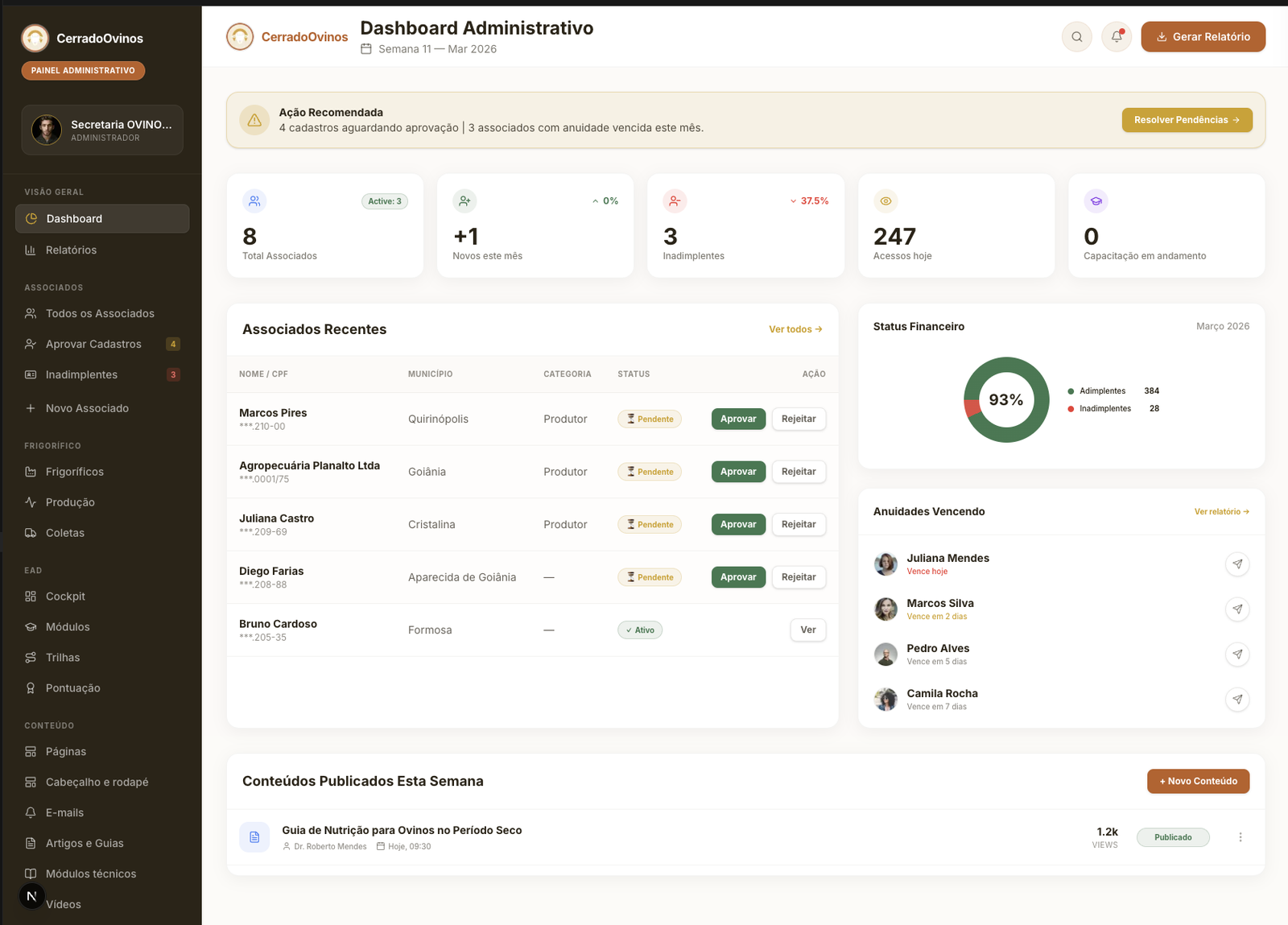This screenshot has width=1288, height=925.
Task: Open Cockpit under EAD
Action: point(102,597)
